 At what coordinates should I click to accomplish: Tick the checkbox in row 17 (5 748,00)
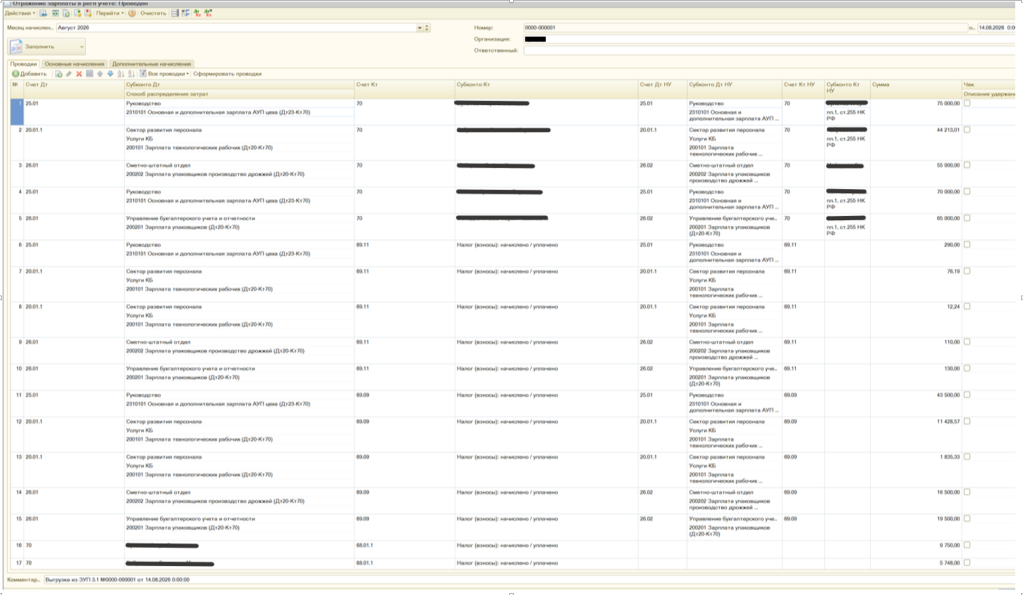(x=967, y=562)
